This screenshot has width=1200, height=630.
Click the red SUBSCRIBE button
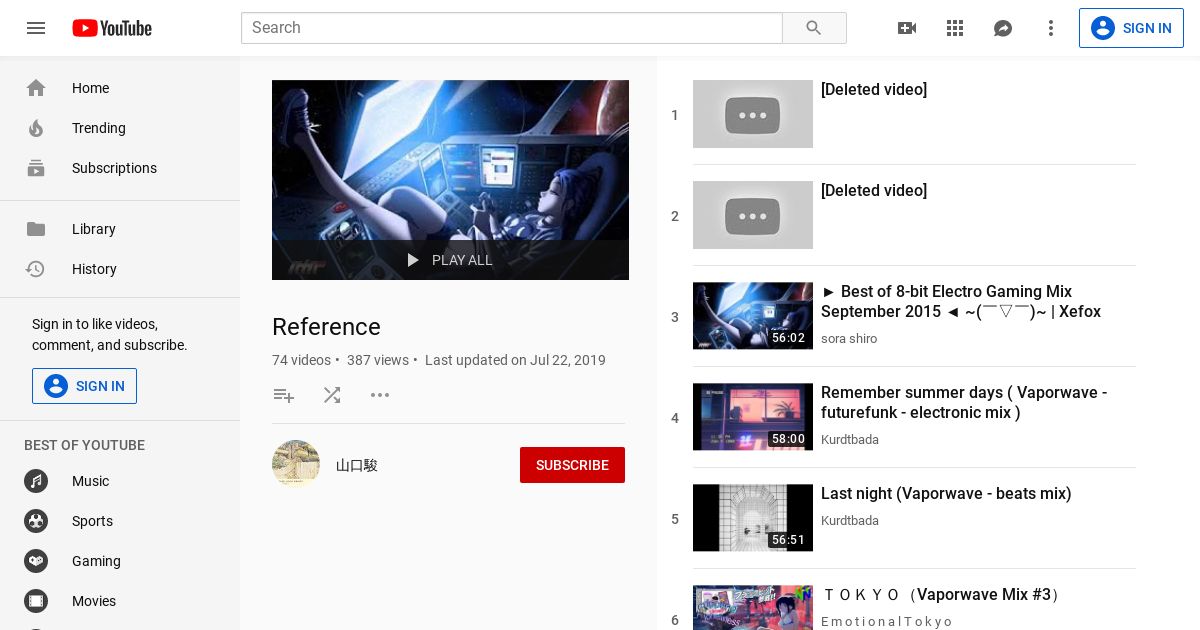[572, 465]
